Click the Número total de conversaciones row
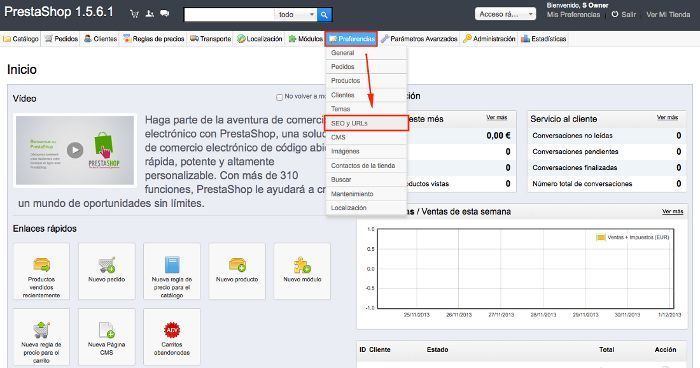Screen dimensions: 700x368 tap(607, 184)
